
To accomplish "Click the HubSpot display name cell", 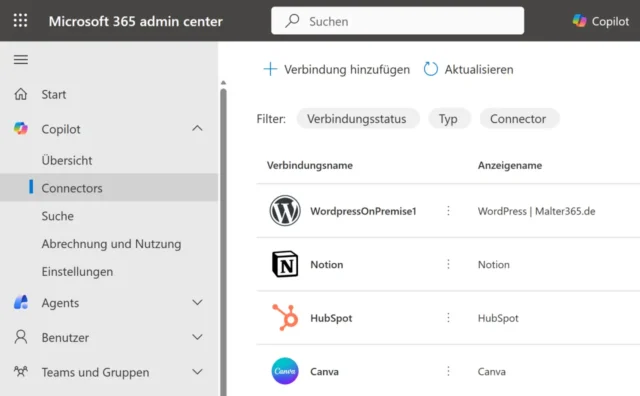I will pyautogui.click(x=498, y=318).
